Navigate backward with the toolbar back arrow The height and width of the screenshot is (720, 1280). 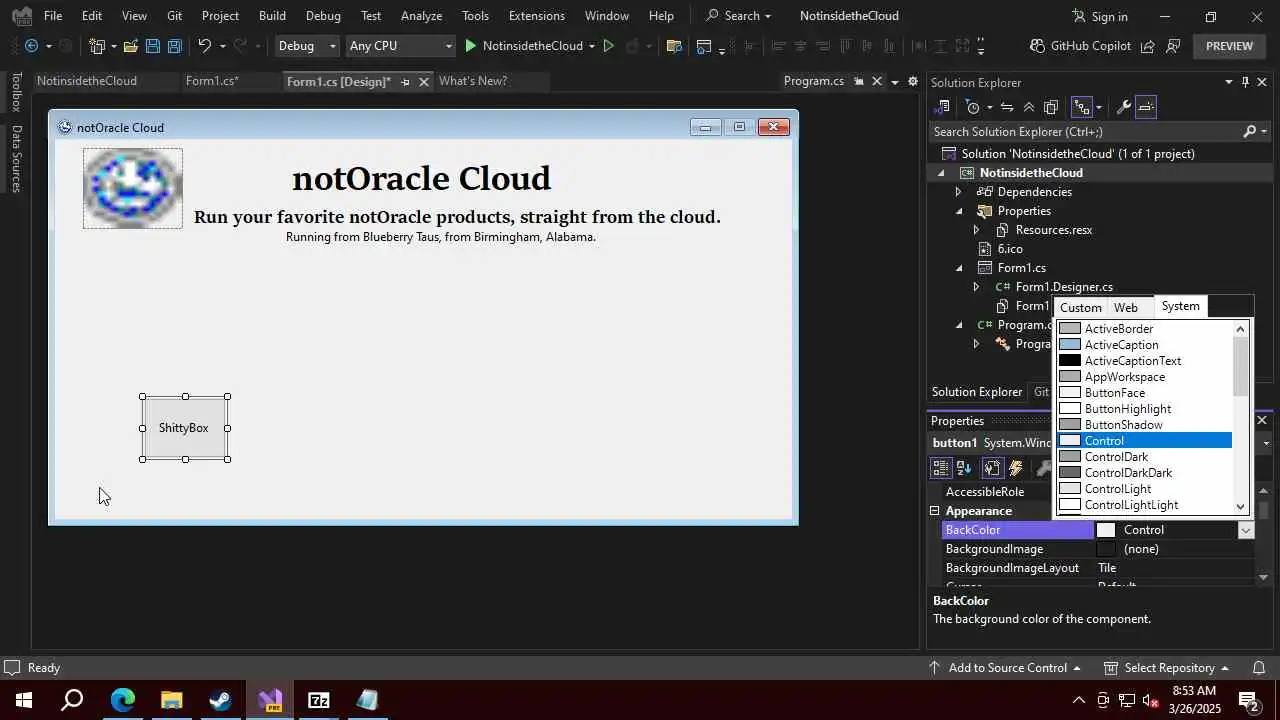(32, 46)
